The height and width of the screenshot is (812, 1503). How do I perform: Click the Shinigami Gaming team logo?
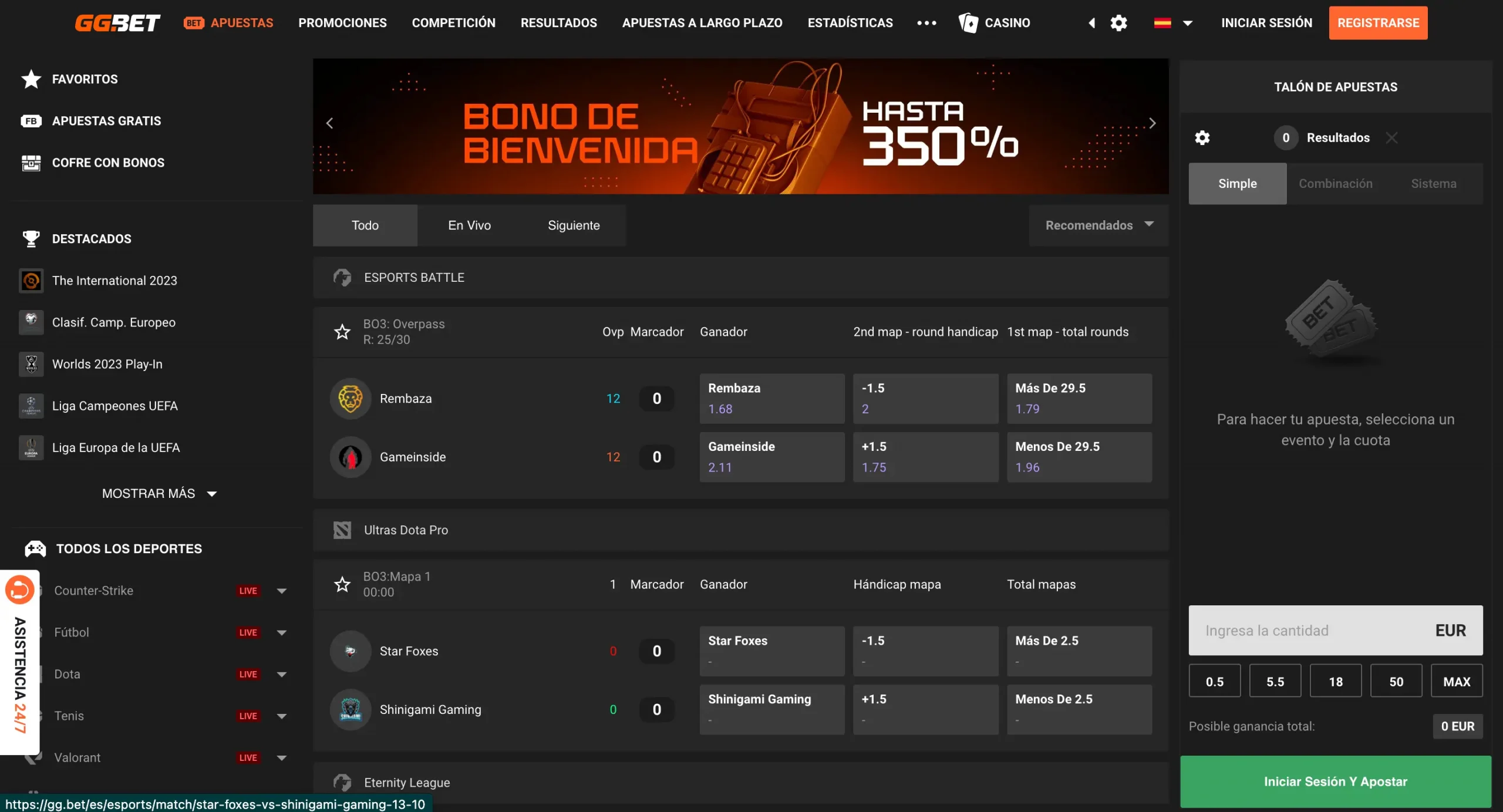[351, 710]
